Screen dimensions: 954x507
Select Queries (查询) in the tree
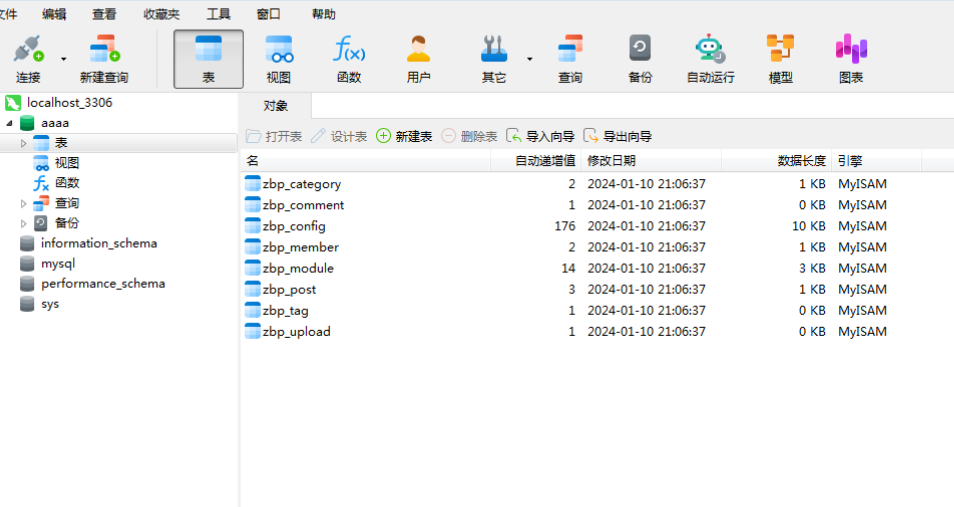tap(67, 203)
